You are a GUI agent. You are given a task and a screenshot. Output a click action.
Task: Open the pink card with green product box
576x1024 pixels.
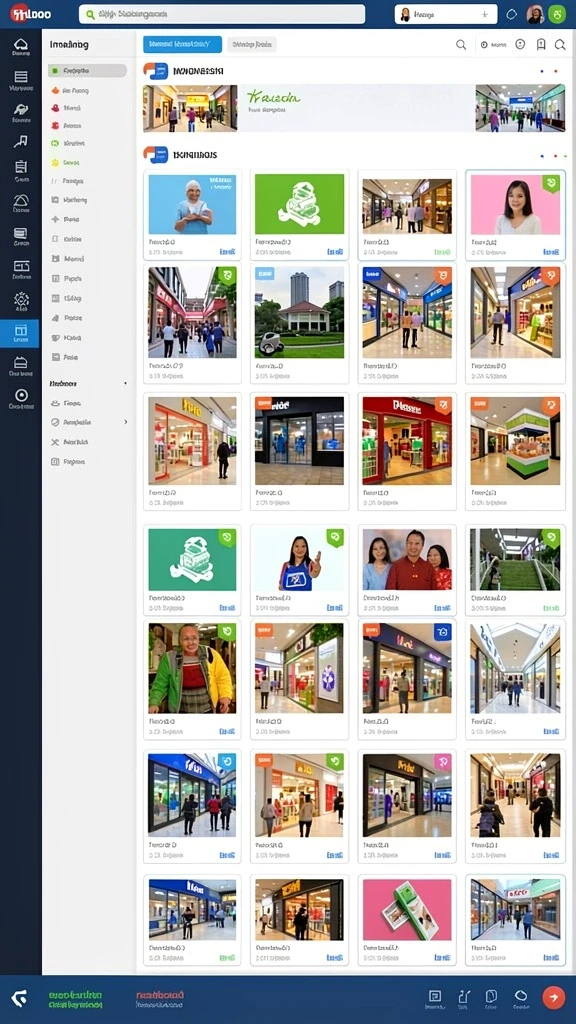[x=407, y=920]
